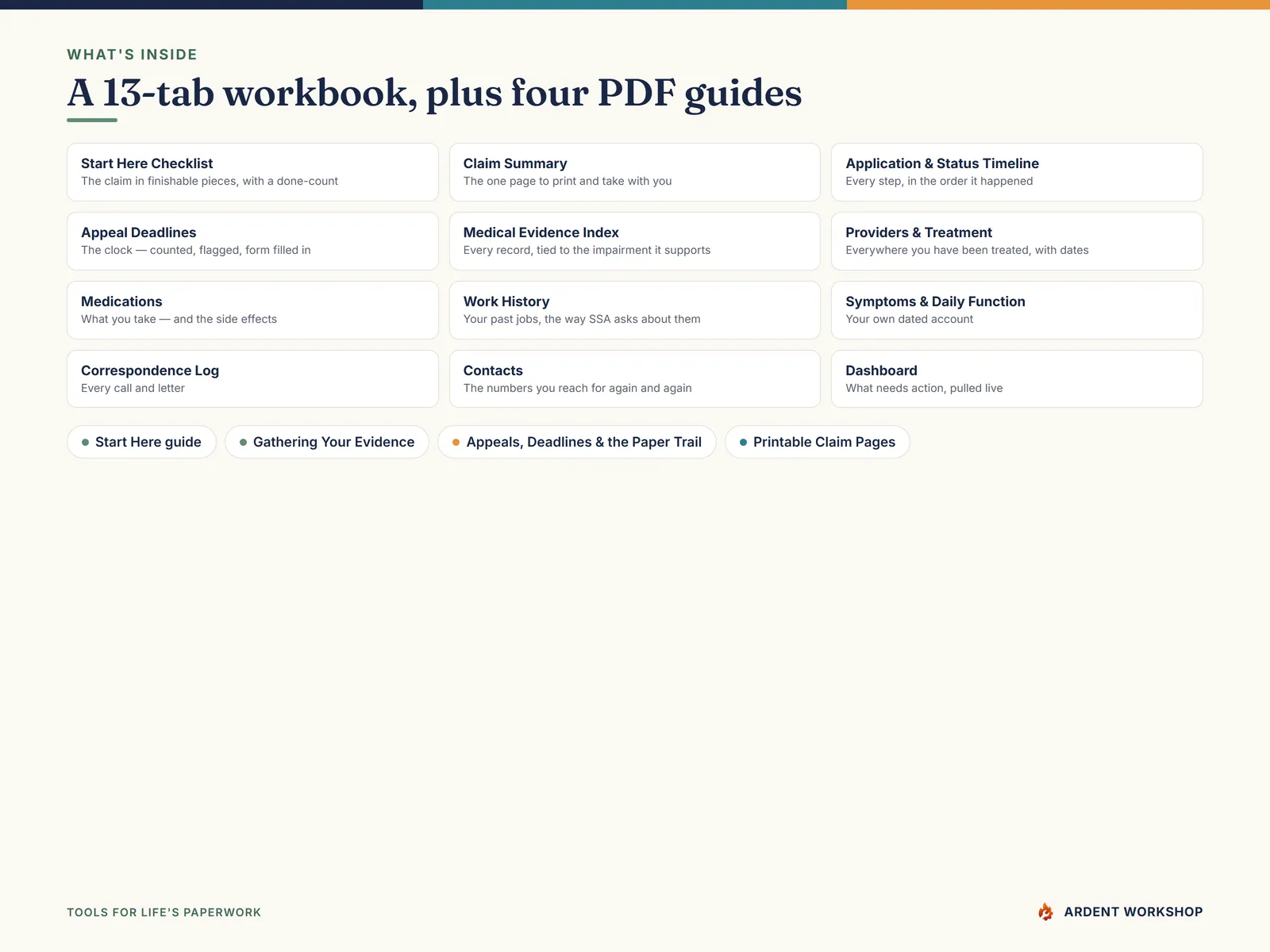The height and width of the screenshot is (952, 1270).
Task: Click the Appeal Deadlines card
Action: point(252,241)
